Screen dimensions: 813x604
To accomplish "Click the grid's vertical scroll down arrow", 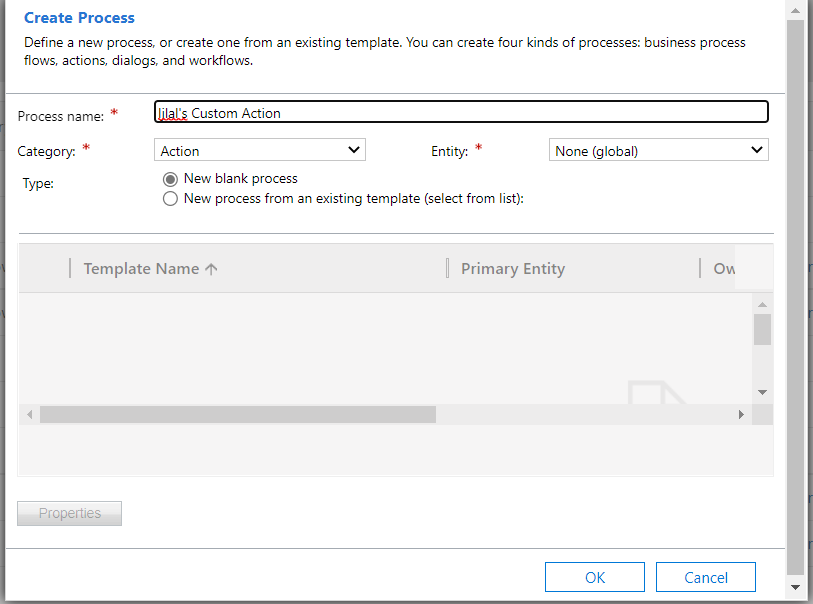I will click(762, 392).
